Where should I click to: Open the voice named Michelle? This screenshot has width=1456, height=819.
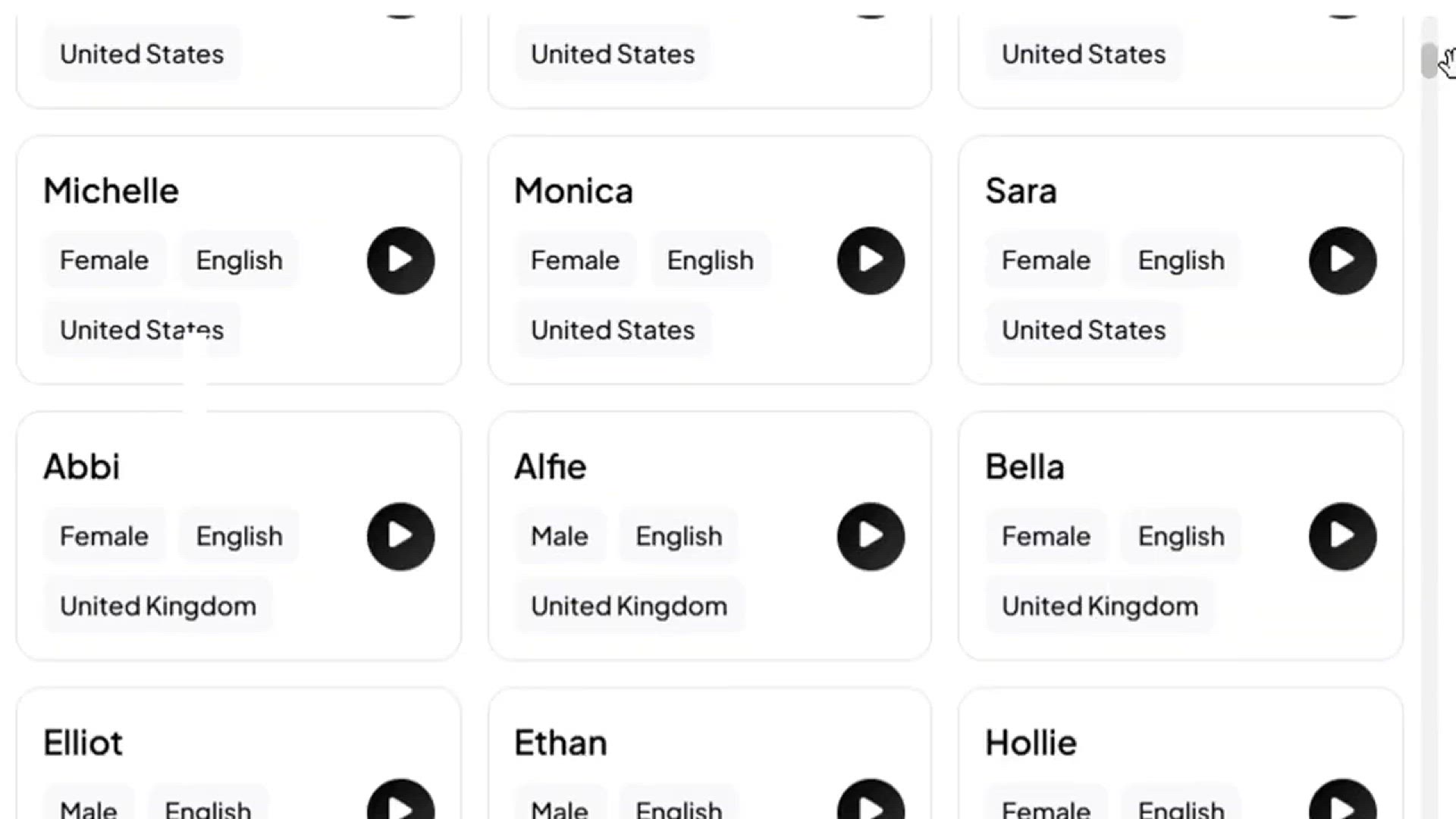pyautogui.click(x=111, y=190)
